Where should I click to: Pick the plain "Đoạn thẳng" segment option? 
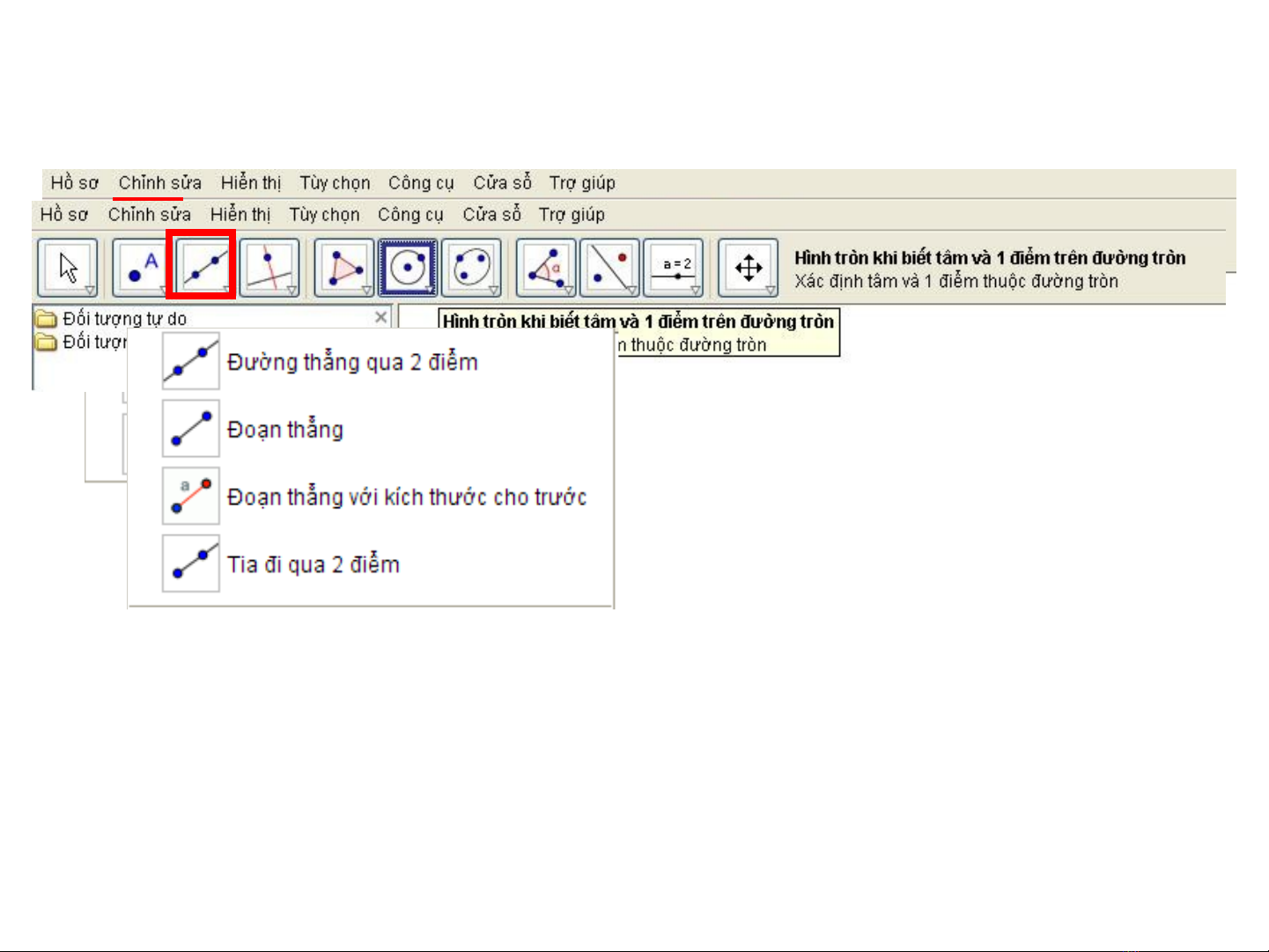(x=285, y=430)
